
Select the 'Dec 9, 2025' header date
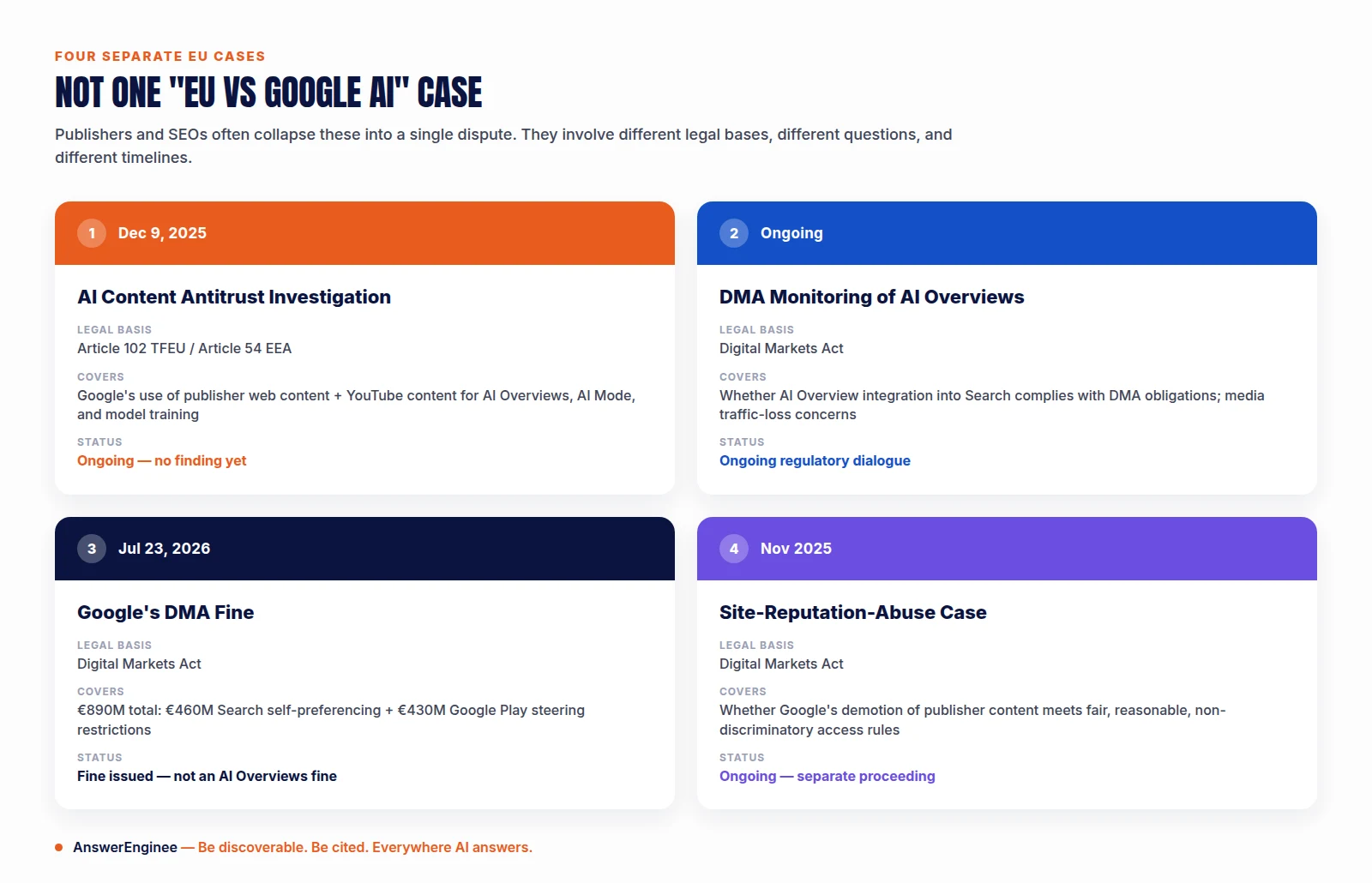pyautogui.click(x=162, y=233)
